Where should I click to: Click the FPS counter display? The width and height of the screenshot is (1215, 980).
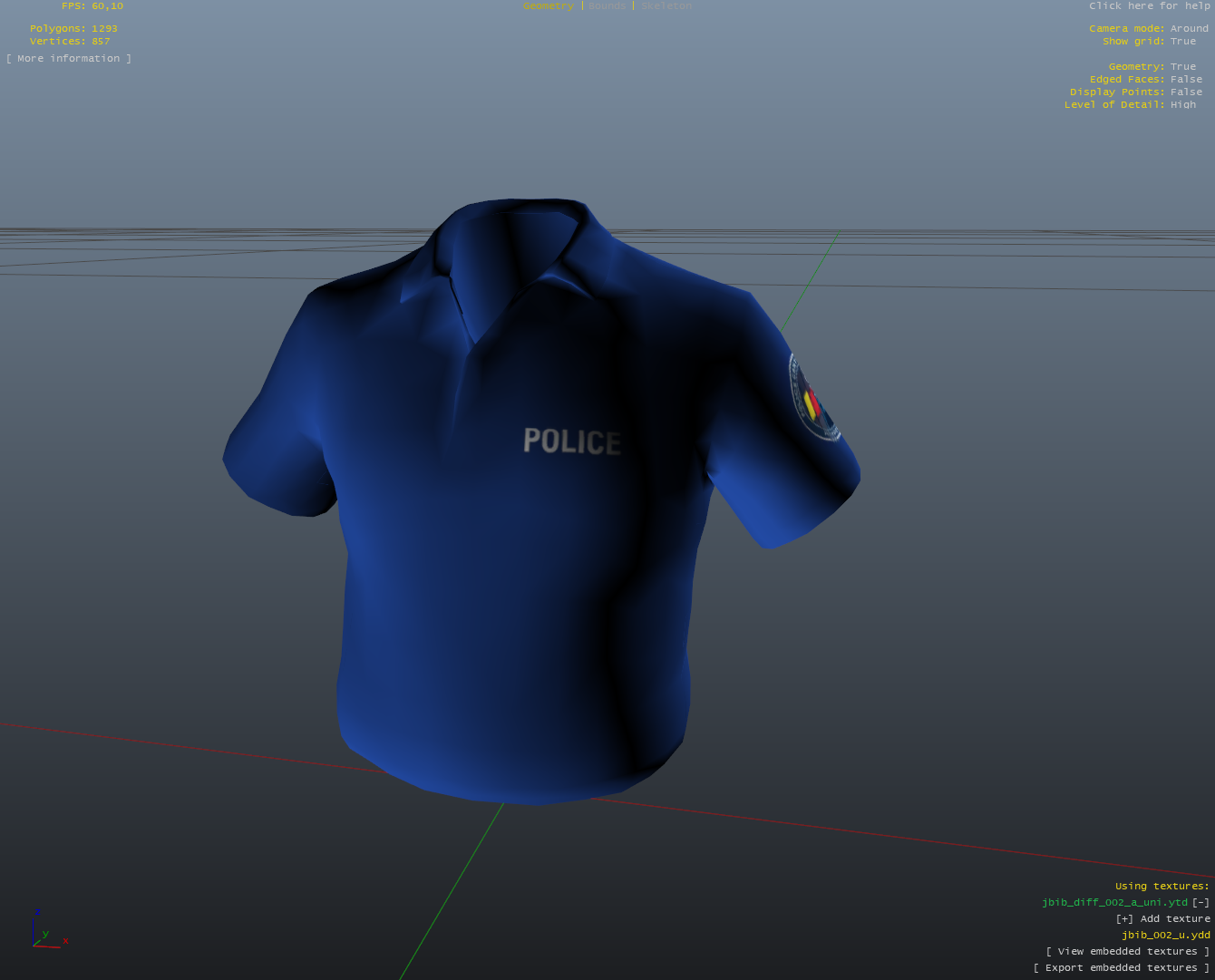pyautogui.click(x=91, y=5)
